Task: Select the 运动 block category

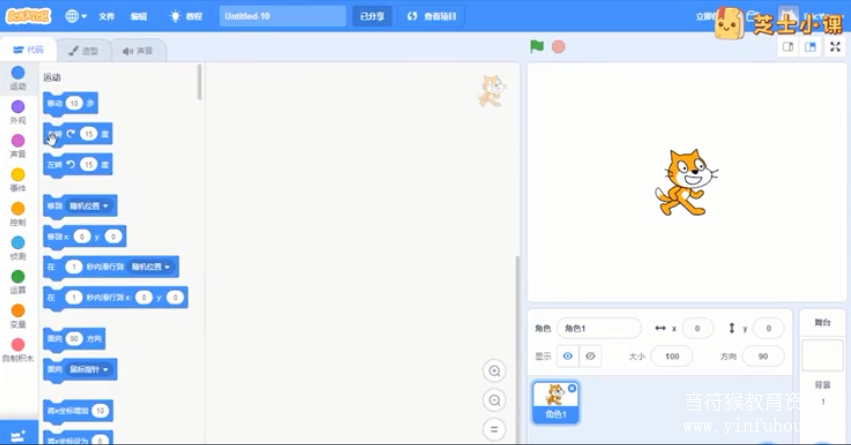Action: 18,78
